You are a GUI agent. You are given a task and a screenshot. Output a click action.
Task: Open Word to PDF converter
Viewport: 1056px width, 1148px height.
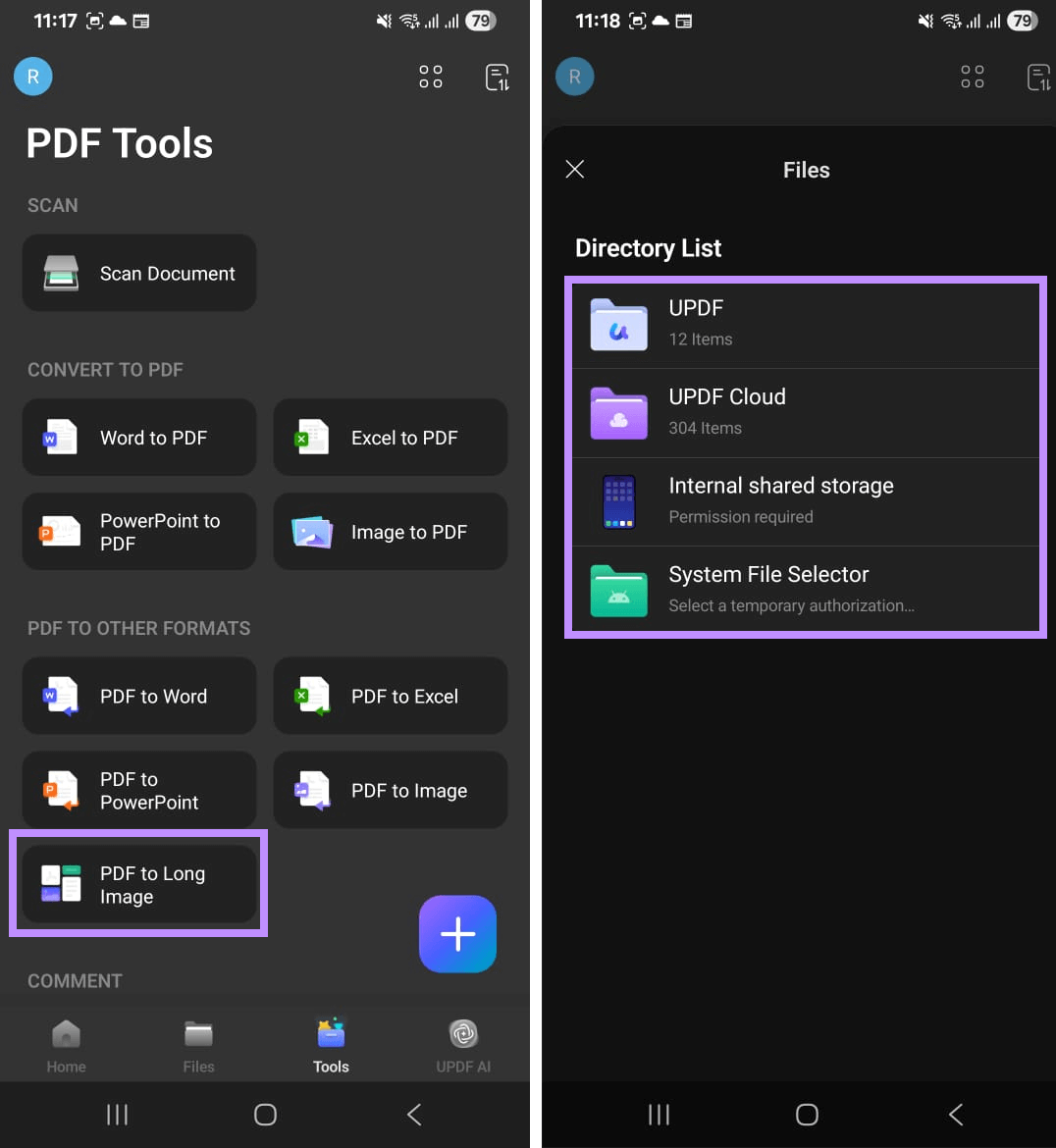tap(139, 437)
